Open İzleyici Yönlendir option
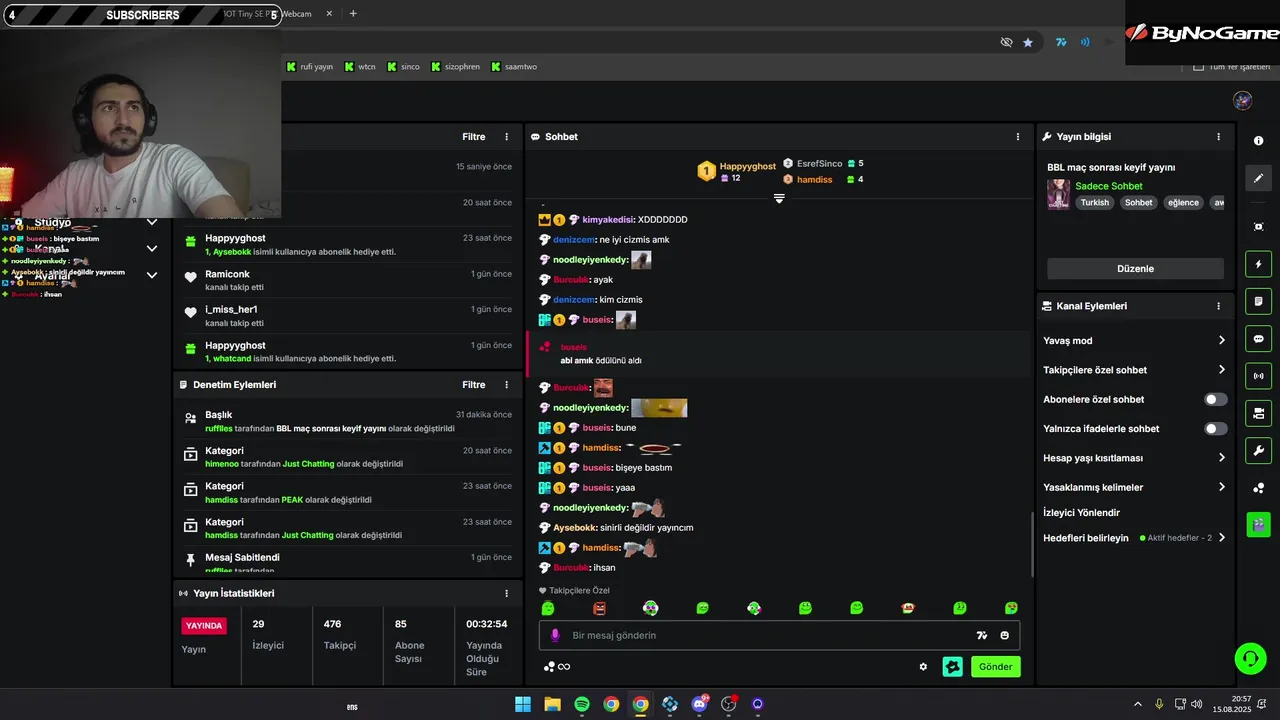This screenshot has width=1280, height=720. 1081,513
